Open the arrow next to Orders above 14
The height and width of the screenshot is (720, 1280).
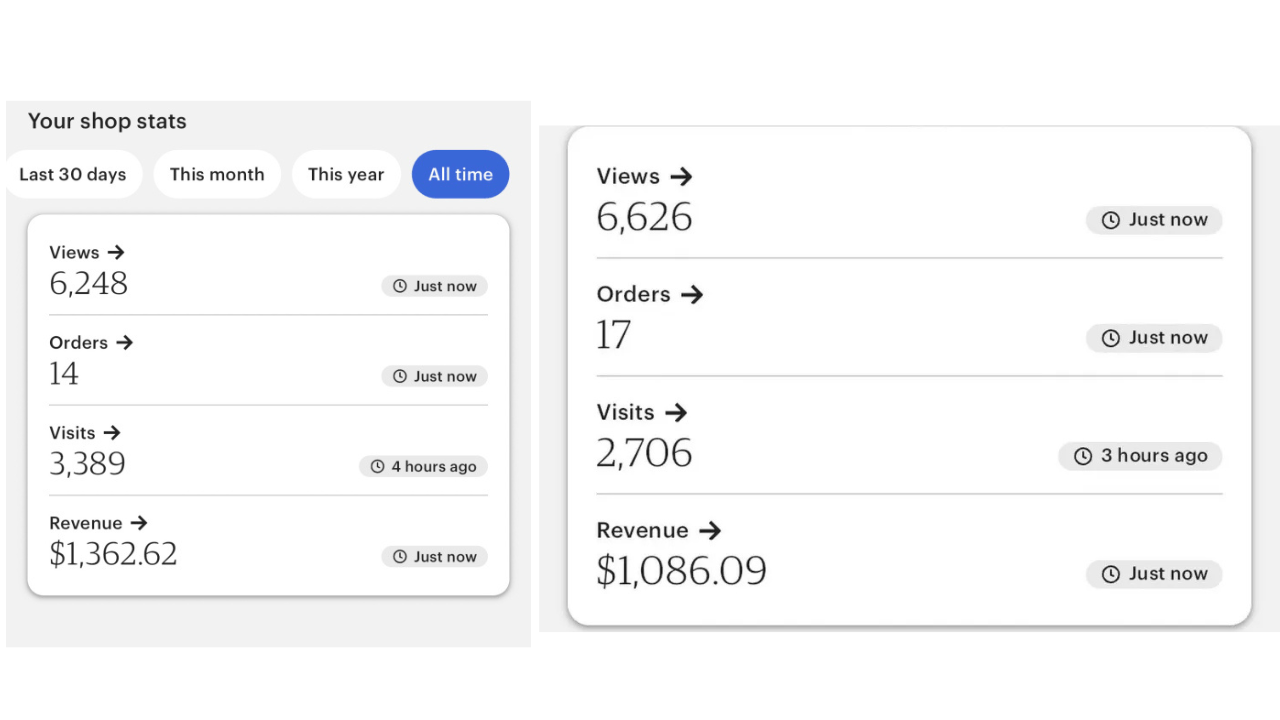pos(124,343)
